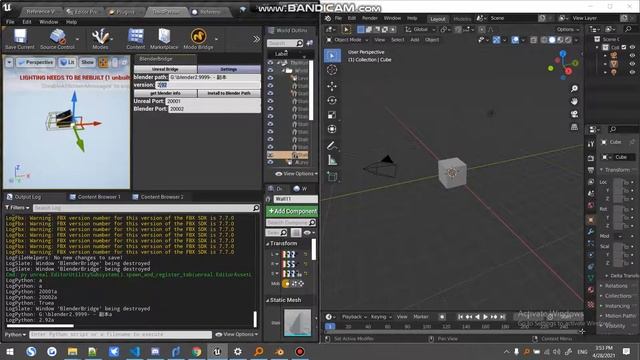
Task: Collapse the Transform section in Unreal Details
Action: click(268, 244)
